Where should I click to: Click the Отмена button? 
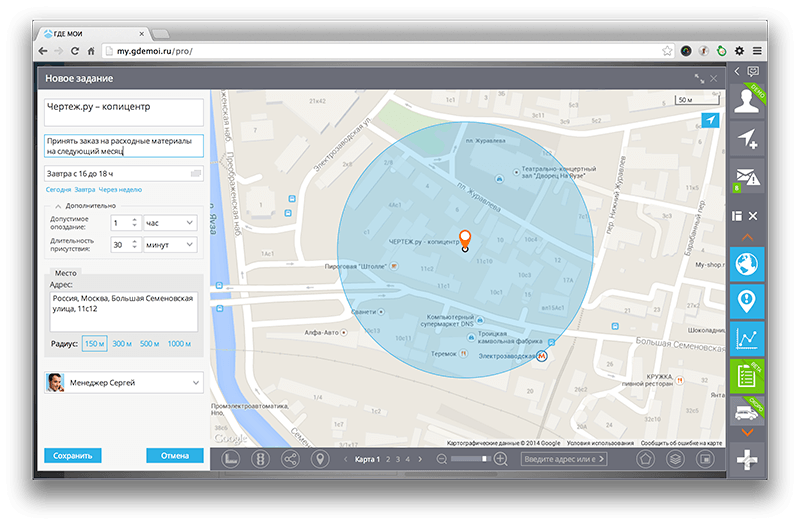pyautogui.click(x=175, y=456)
